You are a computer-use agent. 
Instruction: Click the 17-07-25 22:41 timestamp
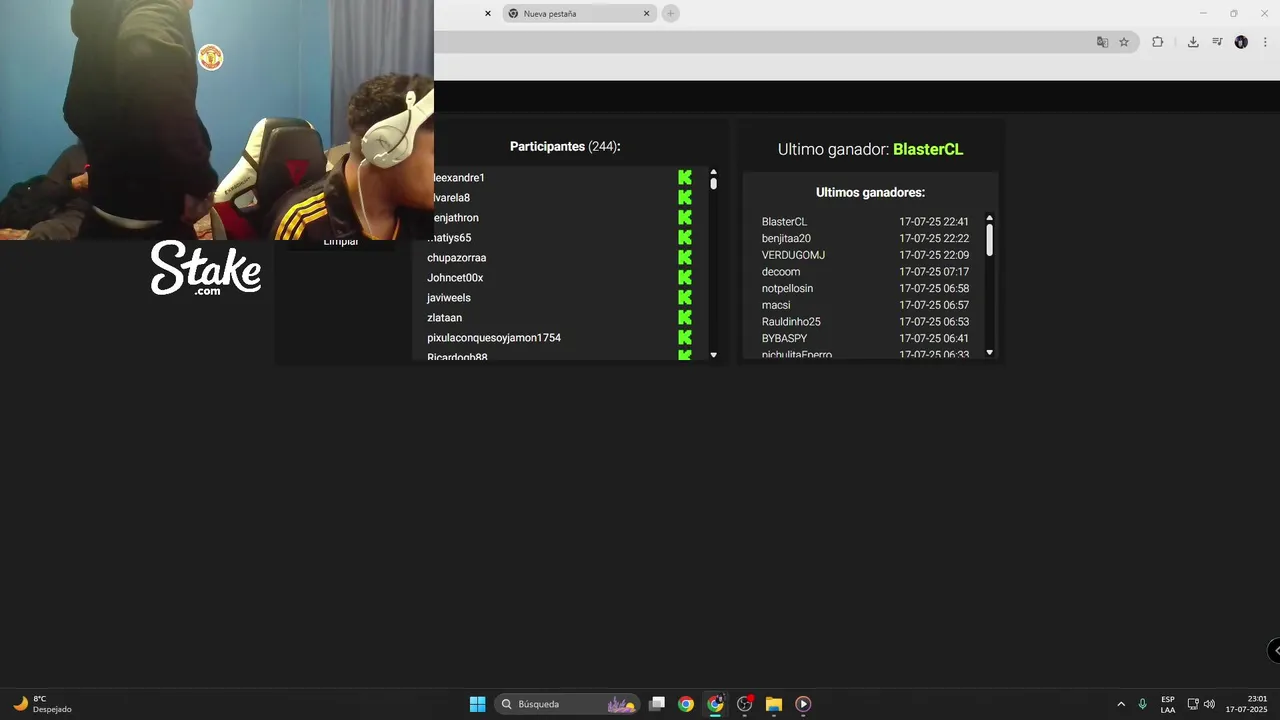pyautogui.click(x=934, y=222)
